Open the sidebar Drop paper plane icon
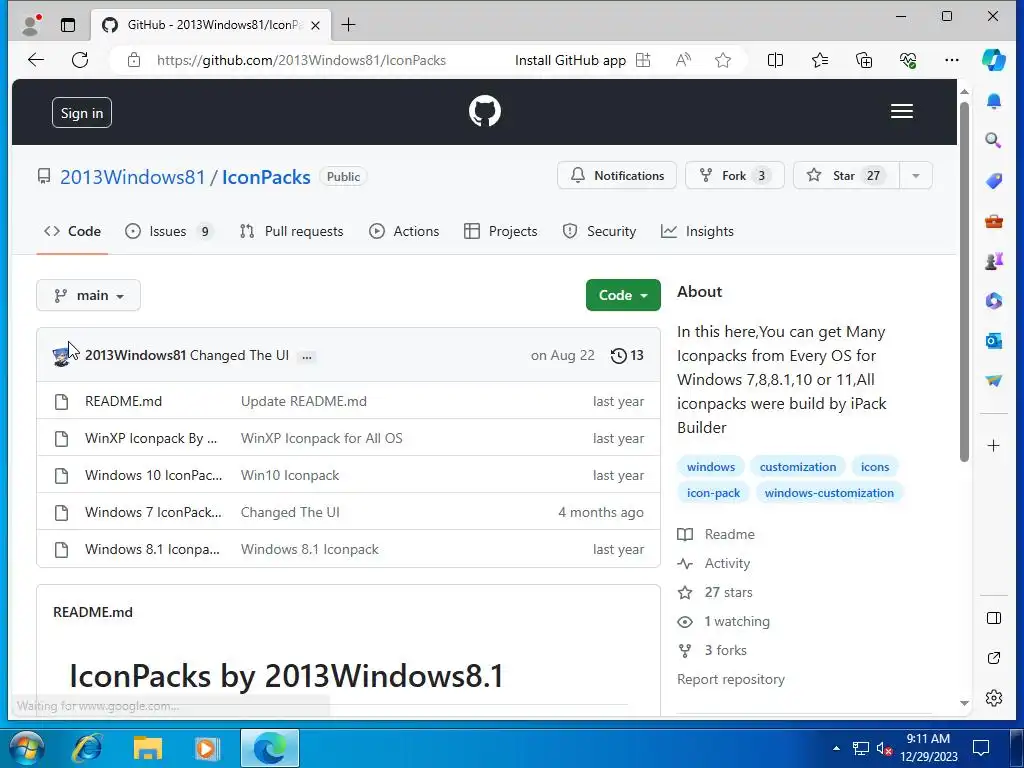The width and height of the screenshot is (1024, 768). coord(993,380)
